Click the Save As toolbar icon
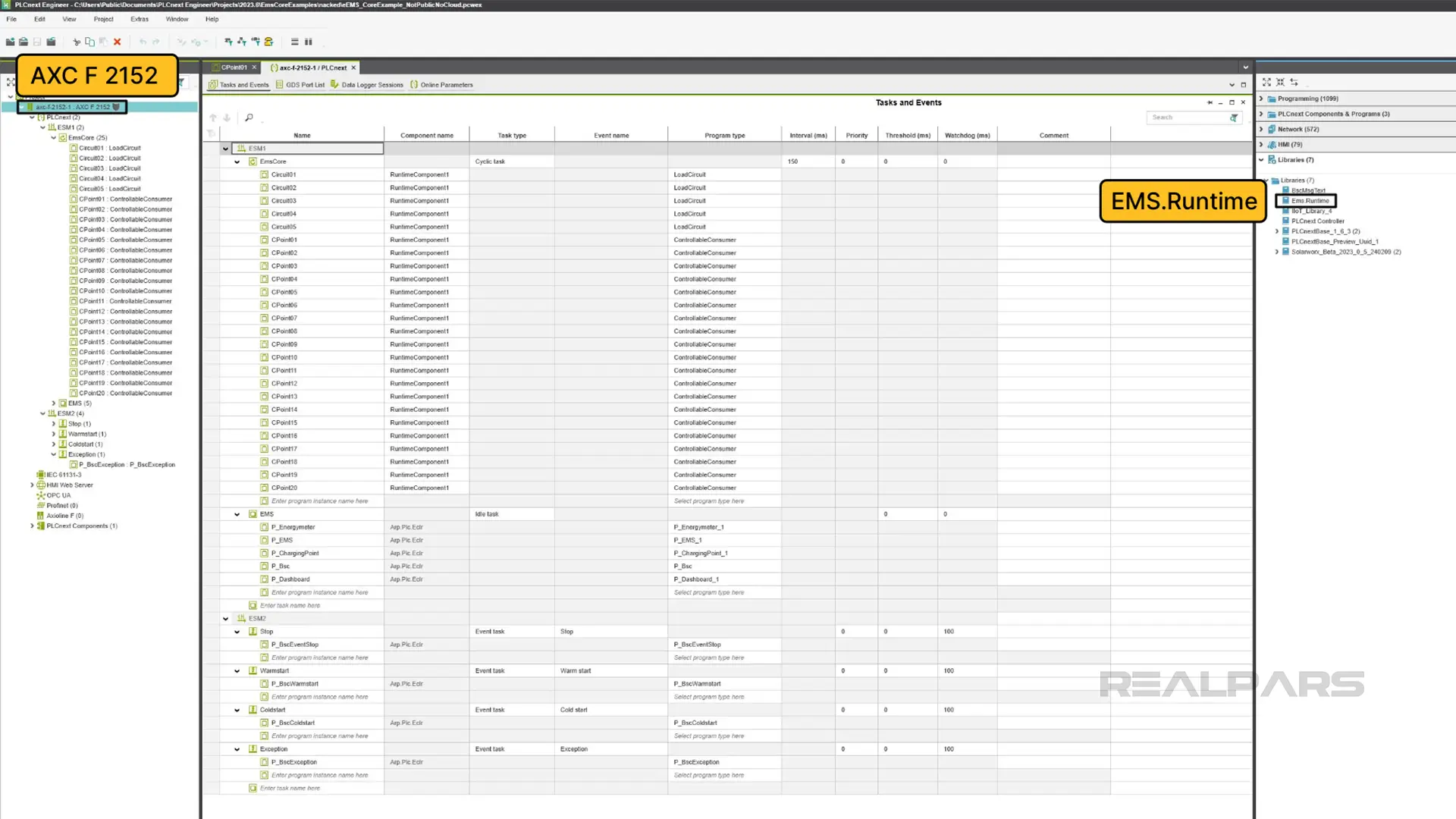This screenshot has height=819, width=1456. (51, 42)
